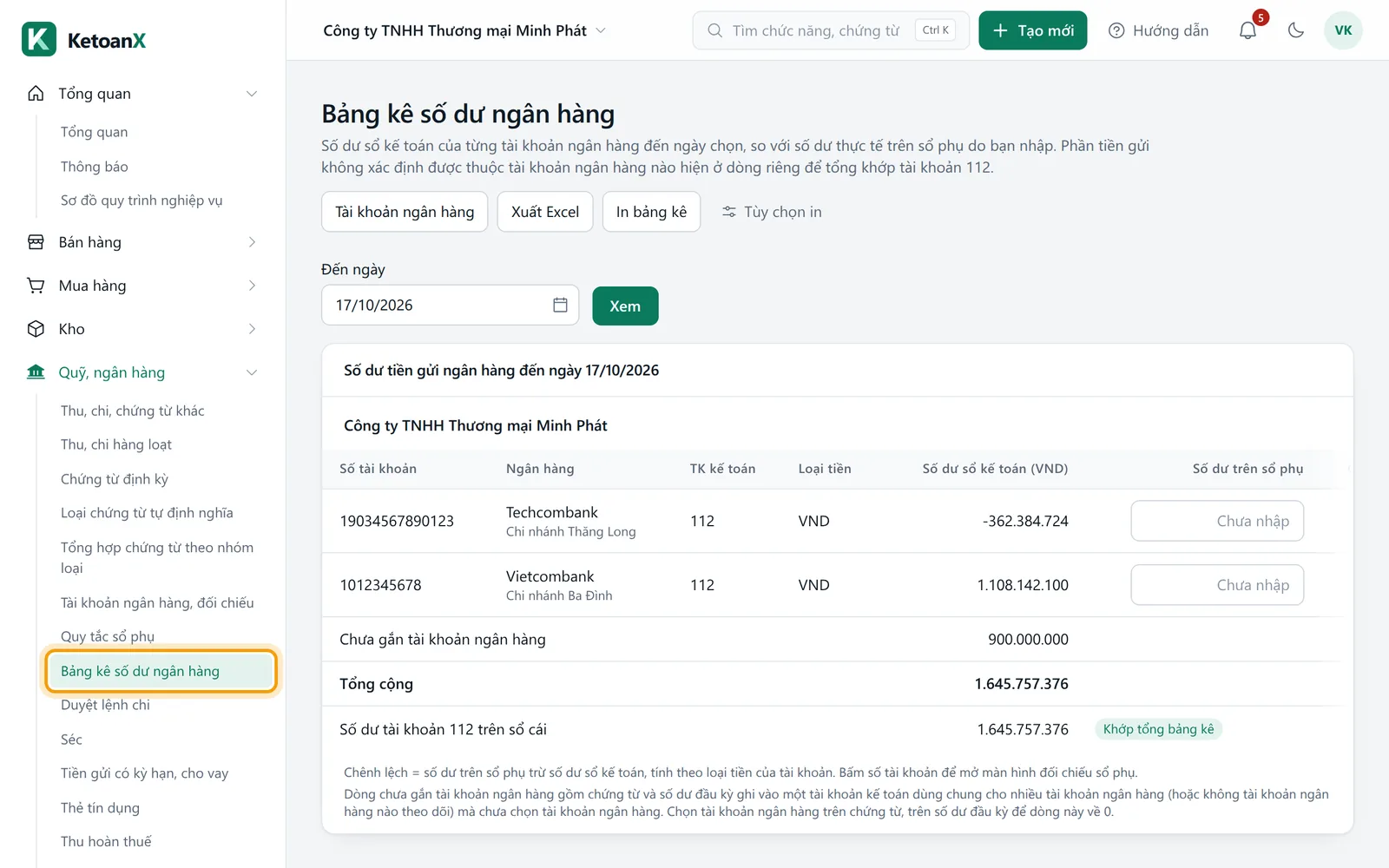This screenshot has width=1389, height=868.
Task: Expand the Bán hàng section chevron
Action: [x=252, y=242]
